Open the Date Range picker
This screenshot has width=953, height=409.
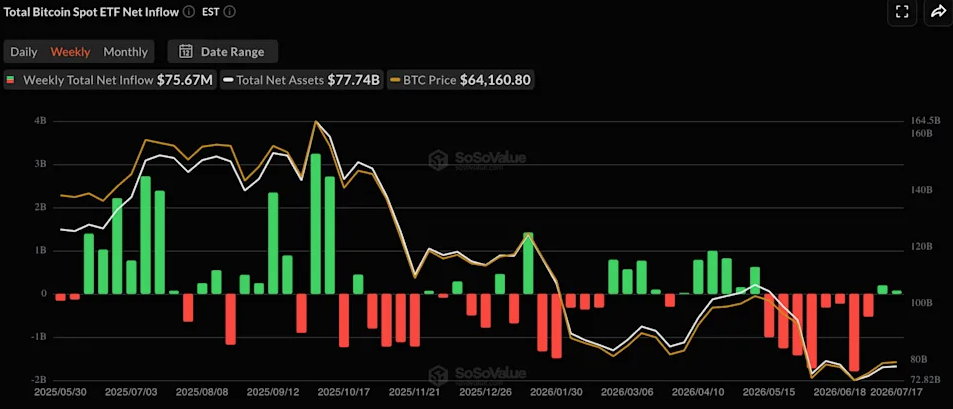click(222, 52)
